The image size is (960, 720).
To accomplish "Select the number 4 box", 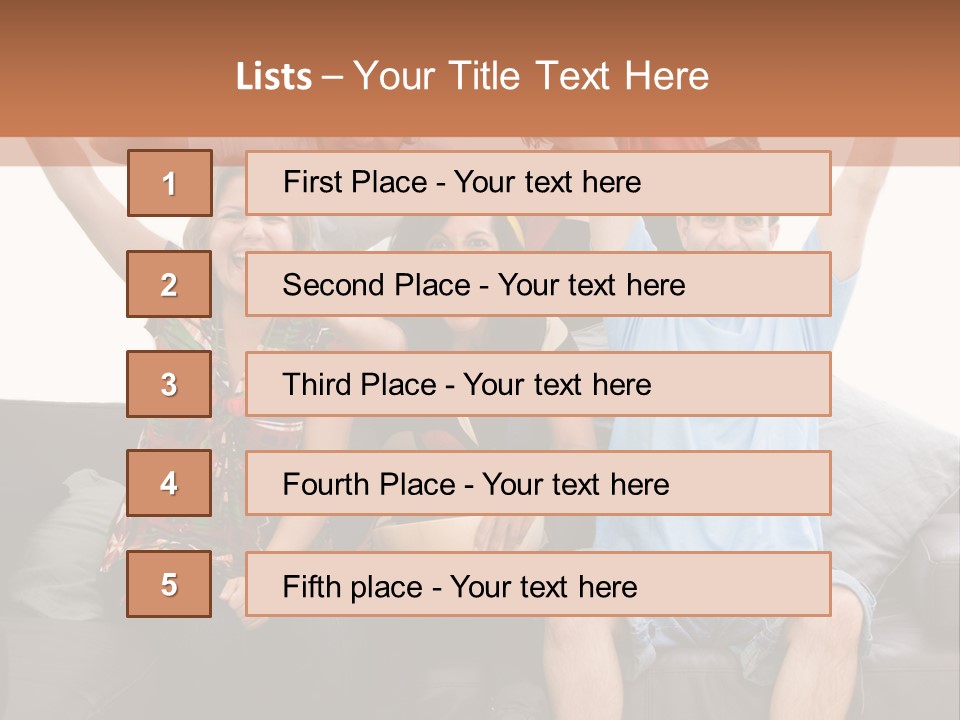I will click(169, 484).
